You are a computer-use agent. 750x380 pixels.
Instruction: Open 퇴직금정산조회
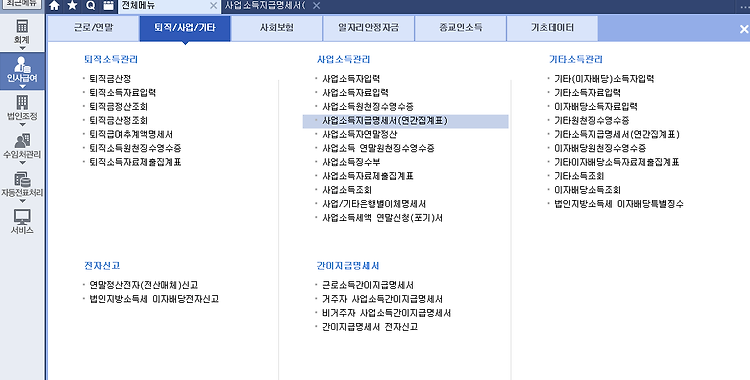click(x=118, y=106)
